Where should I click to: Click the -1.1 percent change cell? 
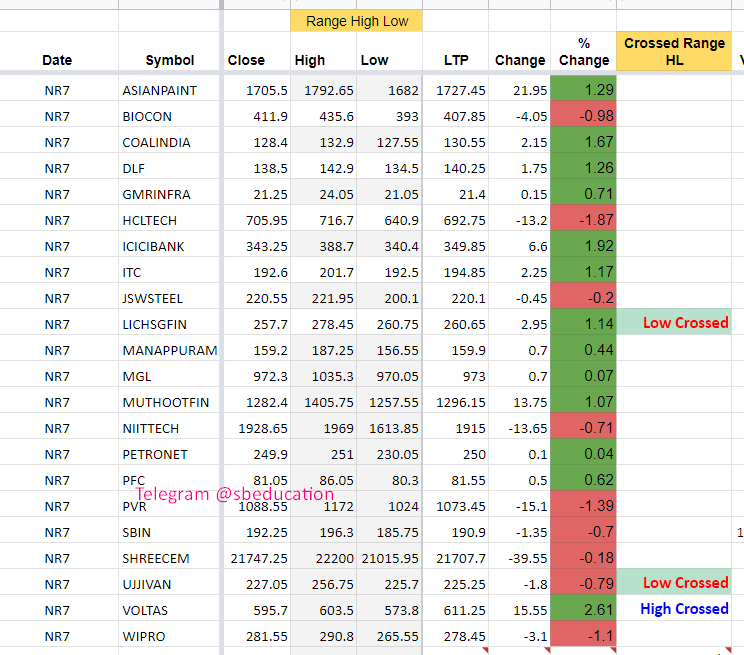pyautogui.click(x=584, y=636)
